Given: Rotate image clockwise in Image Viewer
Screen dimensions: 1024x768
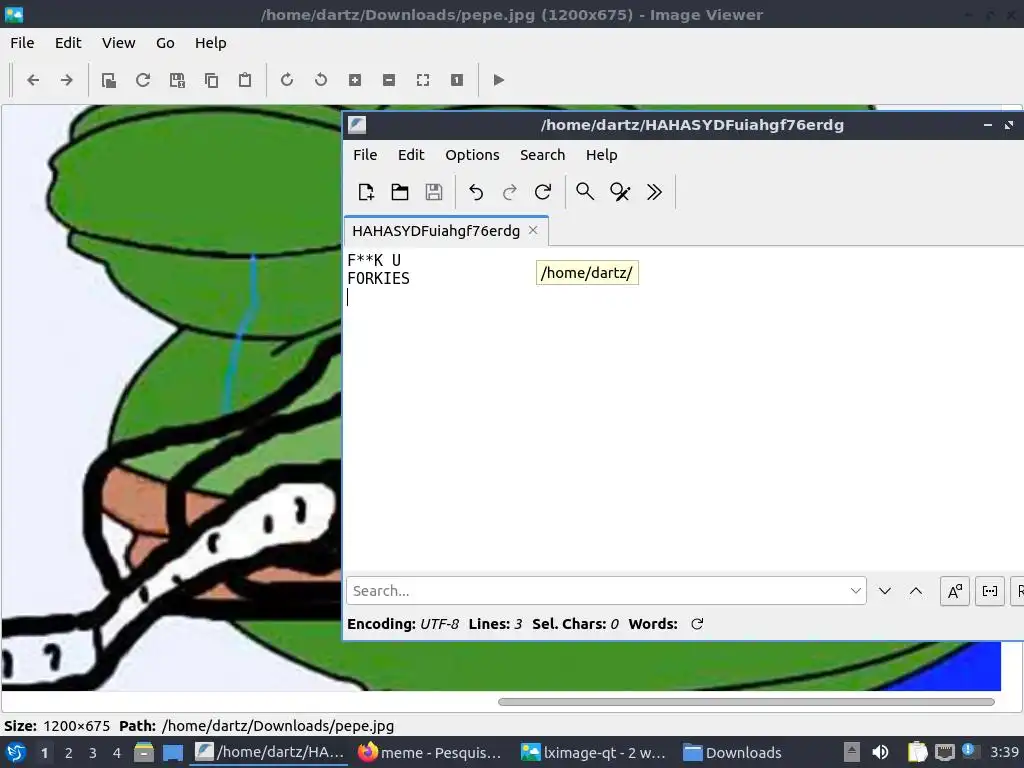Looking at the screenshot, I should [x=287, y=80].
